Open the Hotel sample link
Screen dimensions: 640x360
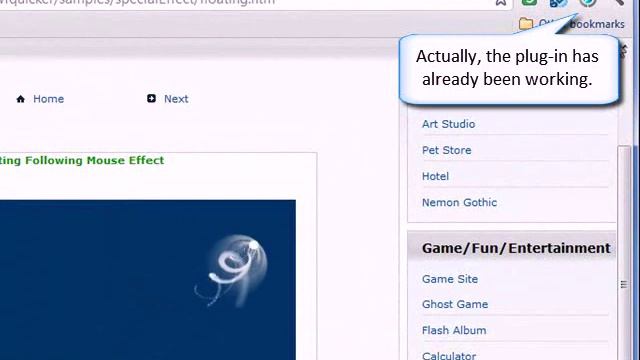pos(435,176)
